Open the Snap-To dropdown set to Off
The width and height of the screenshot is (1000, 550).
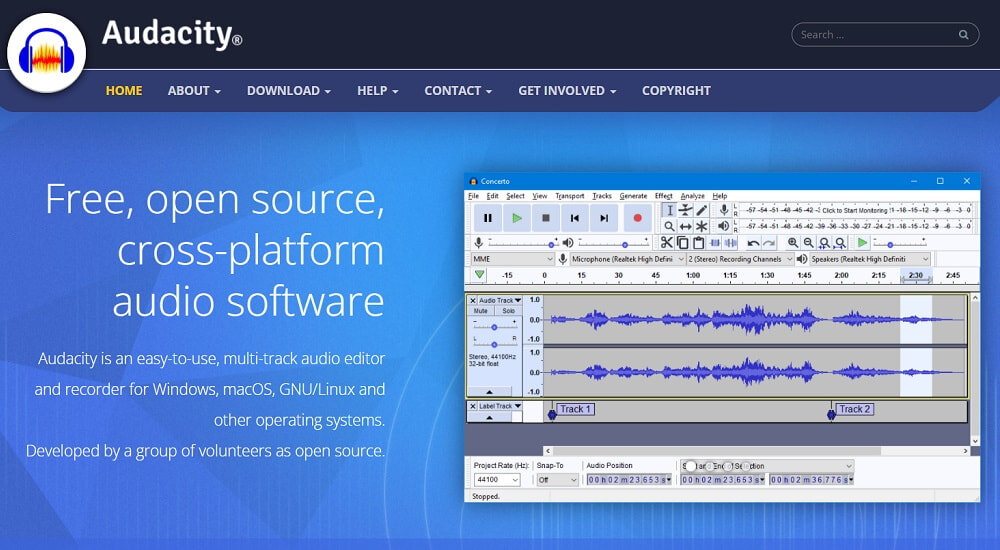tap(557, 480)
